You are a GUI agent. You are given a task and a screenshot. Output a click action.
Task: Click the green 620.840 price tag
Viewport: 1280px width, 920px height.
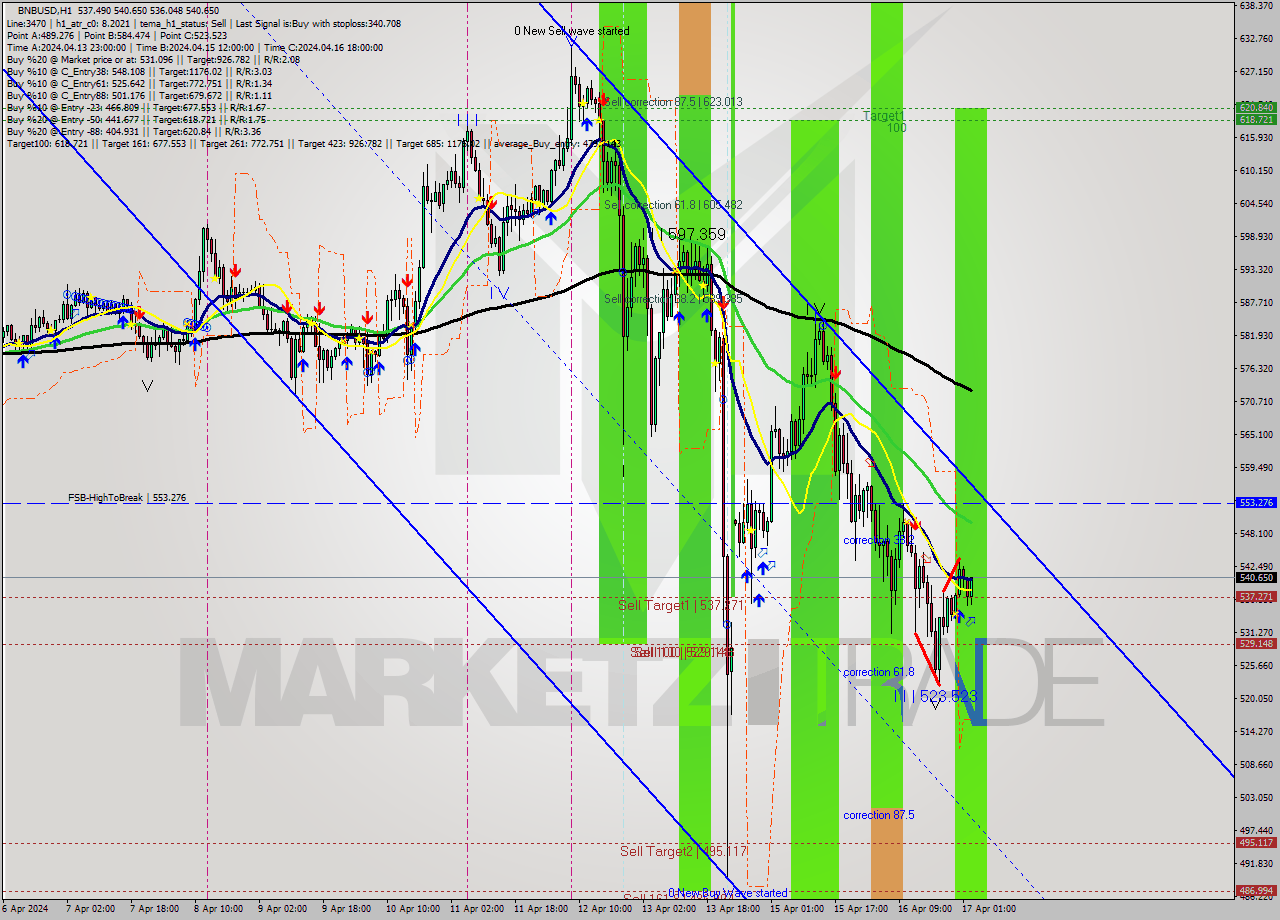pyautogui.click(x=1256, y=107)
